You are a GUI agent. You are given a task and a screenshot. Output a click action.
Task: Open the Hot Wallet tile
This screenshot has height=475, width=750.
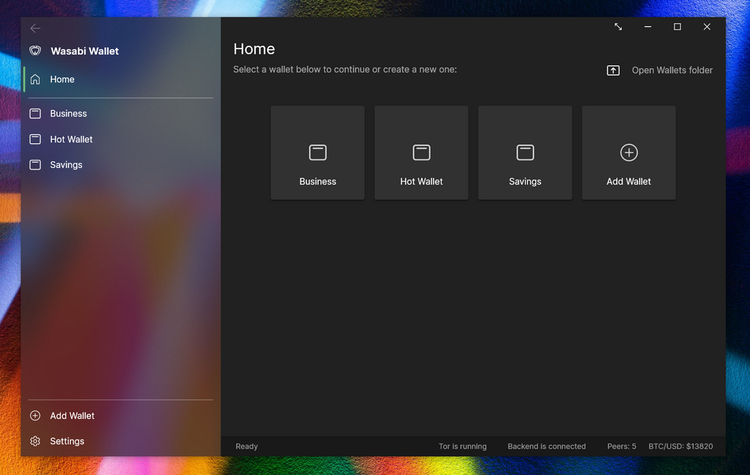421,153
